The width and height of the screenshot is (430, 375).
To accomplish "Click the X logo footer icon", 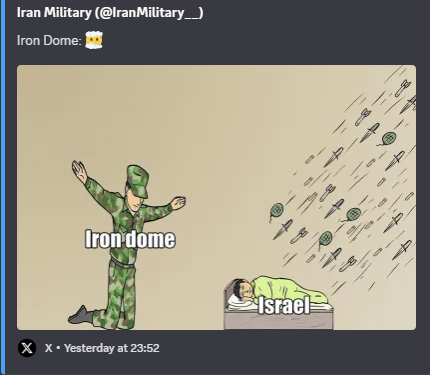I will point(27,348).
